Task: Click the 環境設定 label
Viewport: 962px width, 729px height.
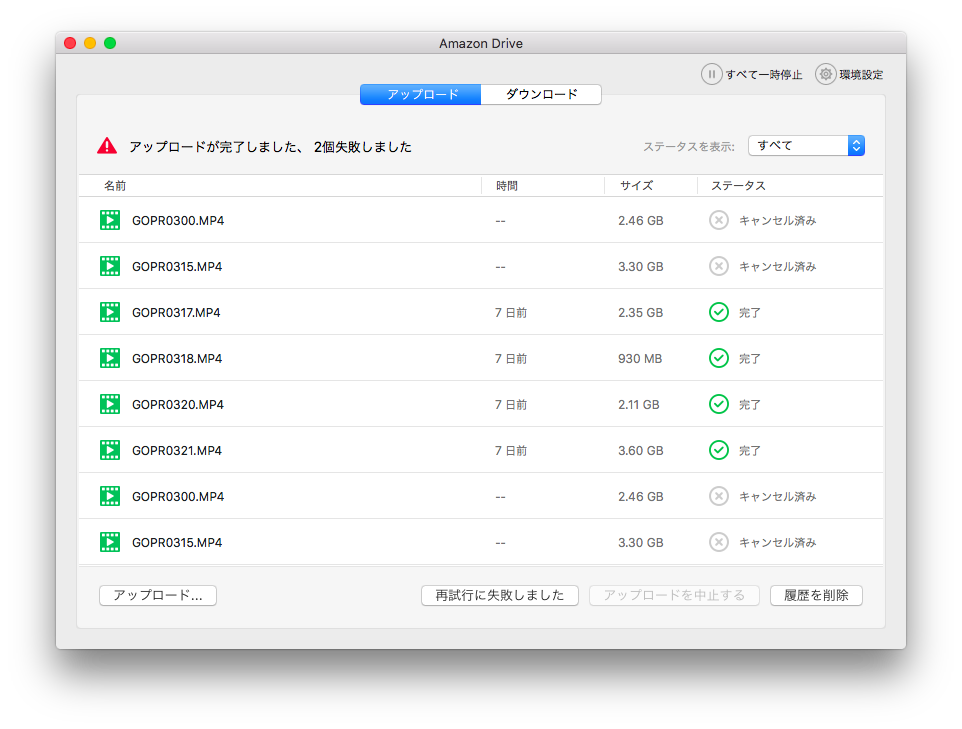Action: 861,75
